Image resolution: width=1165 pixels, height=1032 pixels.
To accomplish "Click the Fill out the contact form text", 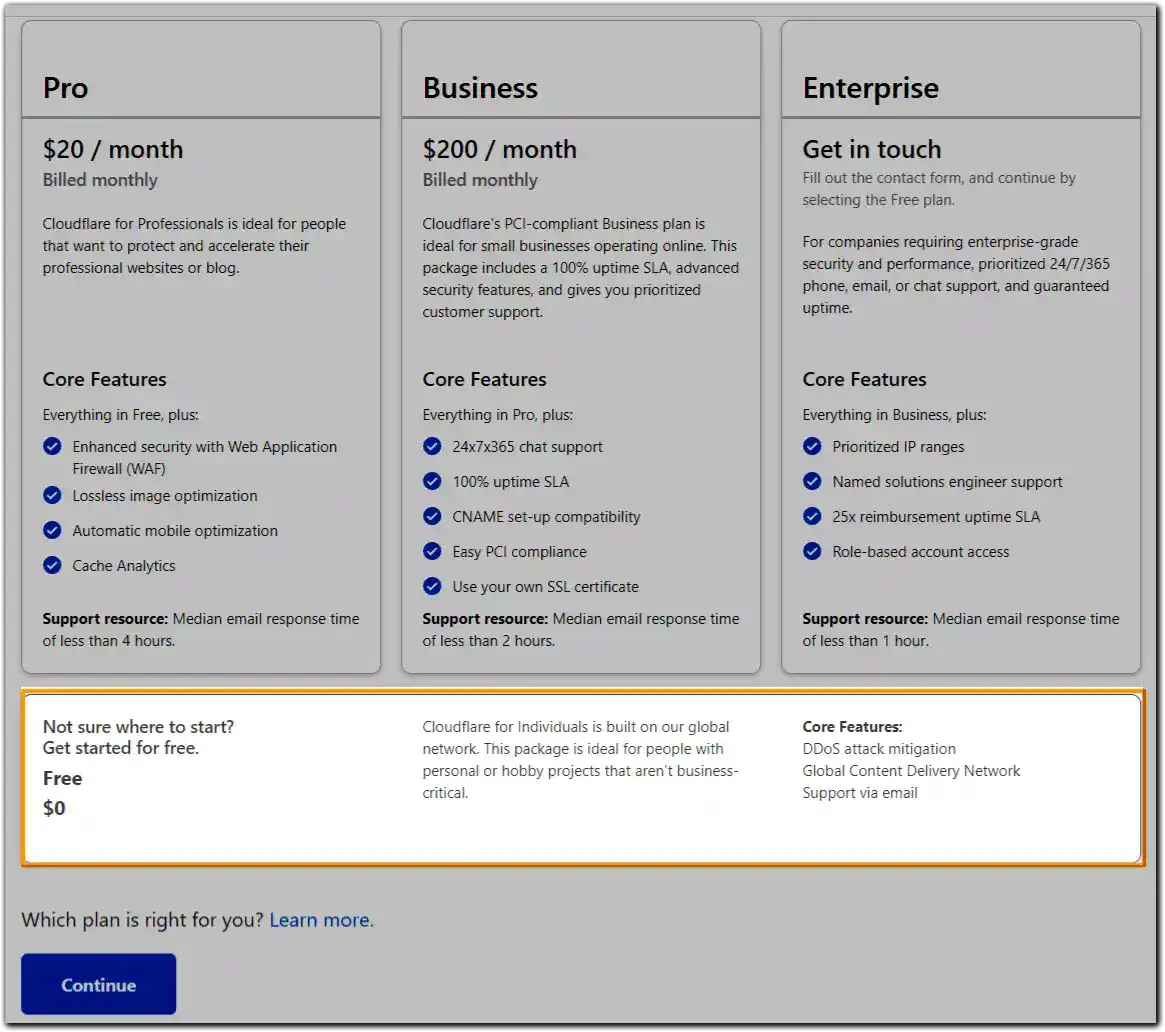I will [938, 189].
